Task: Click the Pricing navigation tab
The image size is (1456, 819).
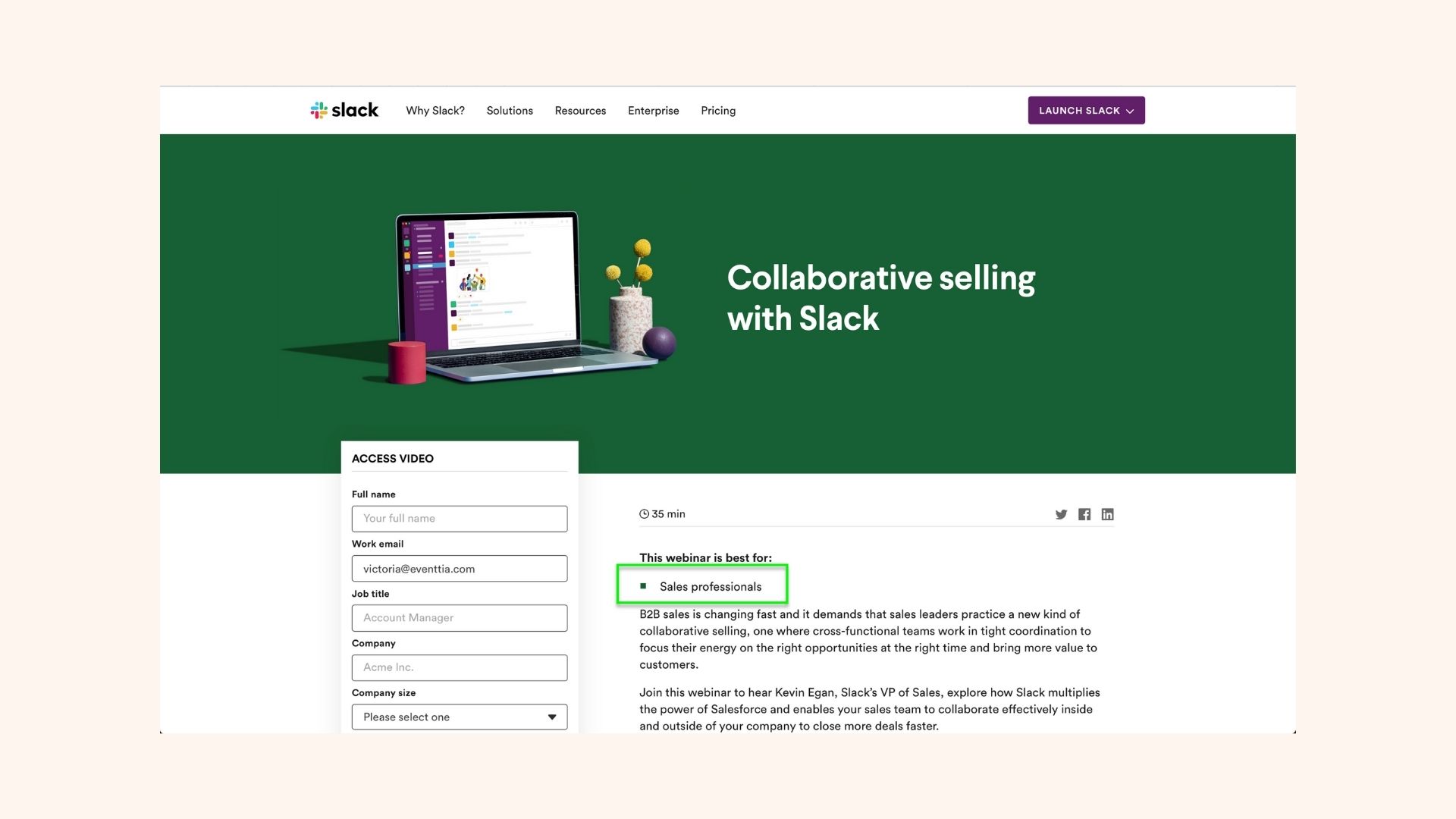Action: [717, 110]
